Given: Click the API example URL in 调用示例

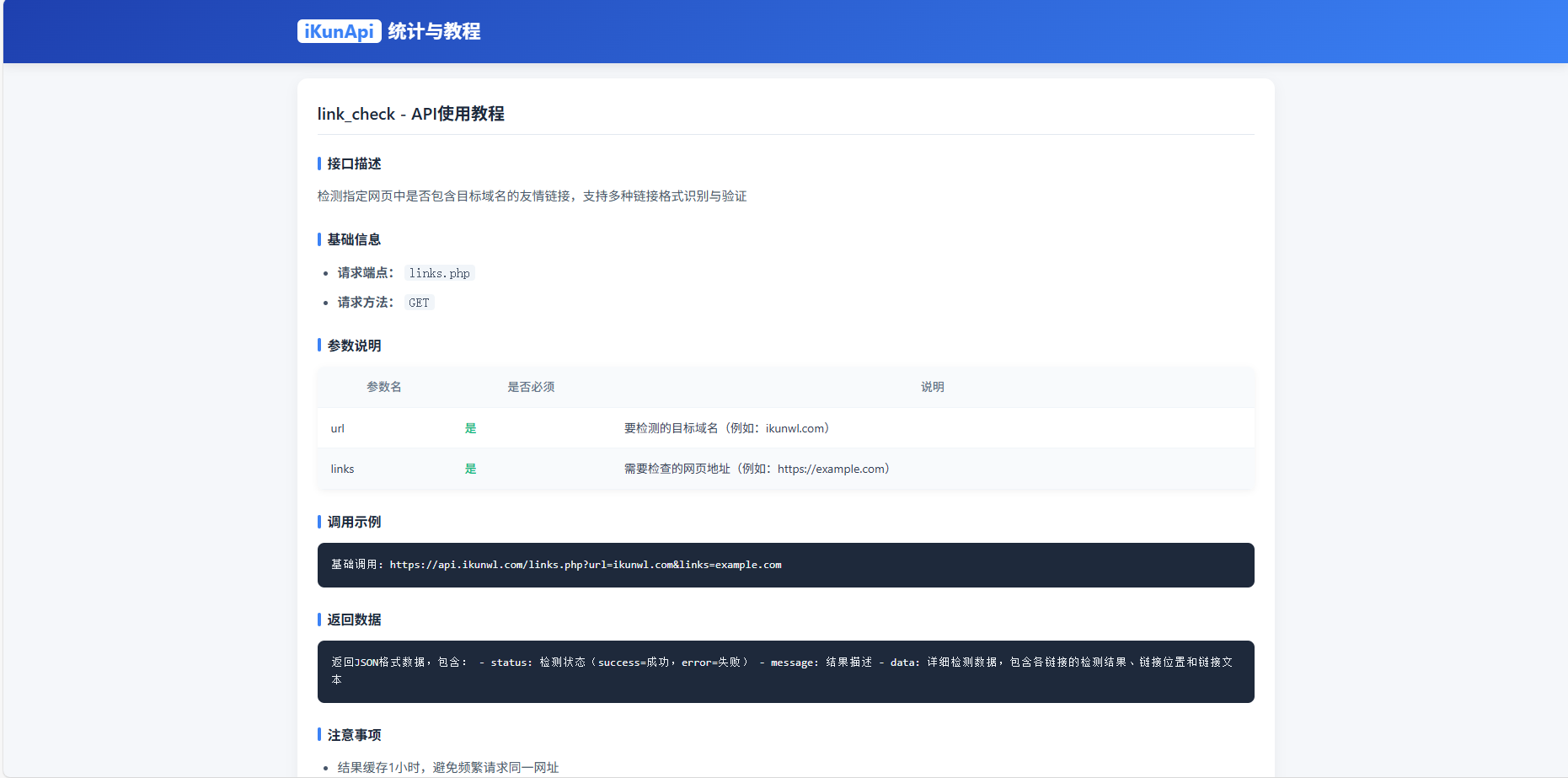Looking at the screenshot, I should [x=585, y=565].
